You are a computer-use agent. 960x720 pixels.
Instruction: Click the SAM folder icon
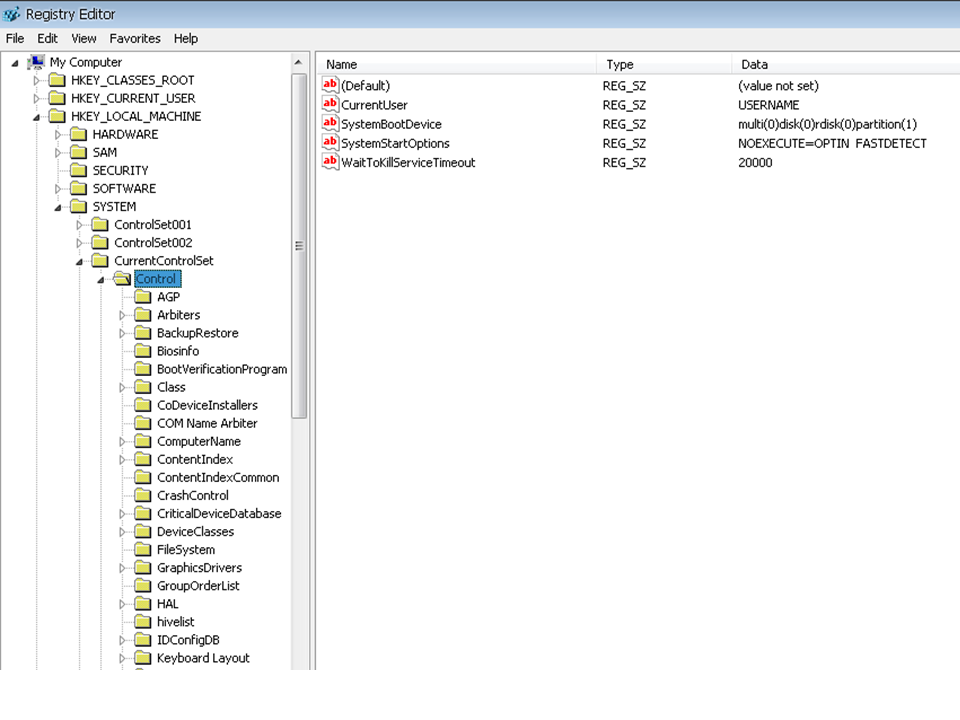[78, 152]
